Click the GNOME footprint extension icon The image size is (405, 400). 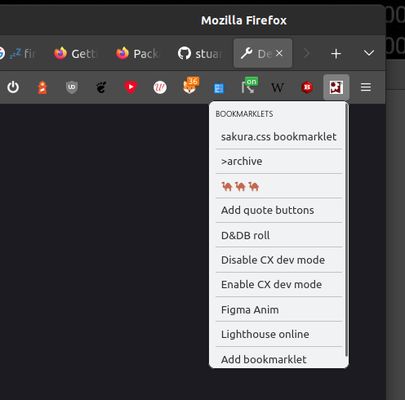coord(101,87)
